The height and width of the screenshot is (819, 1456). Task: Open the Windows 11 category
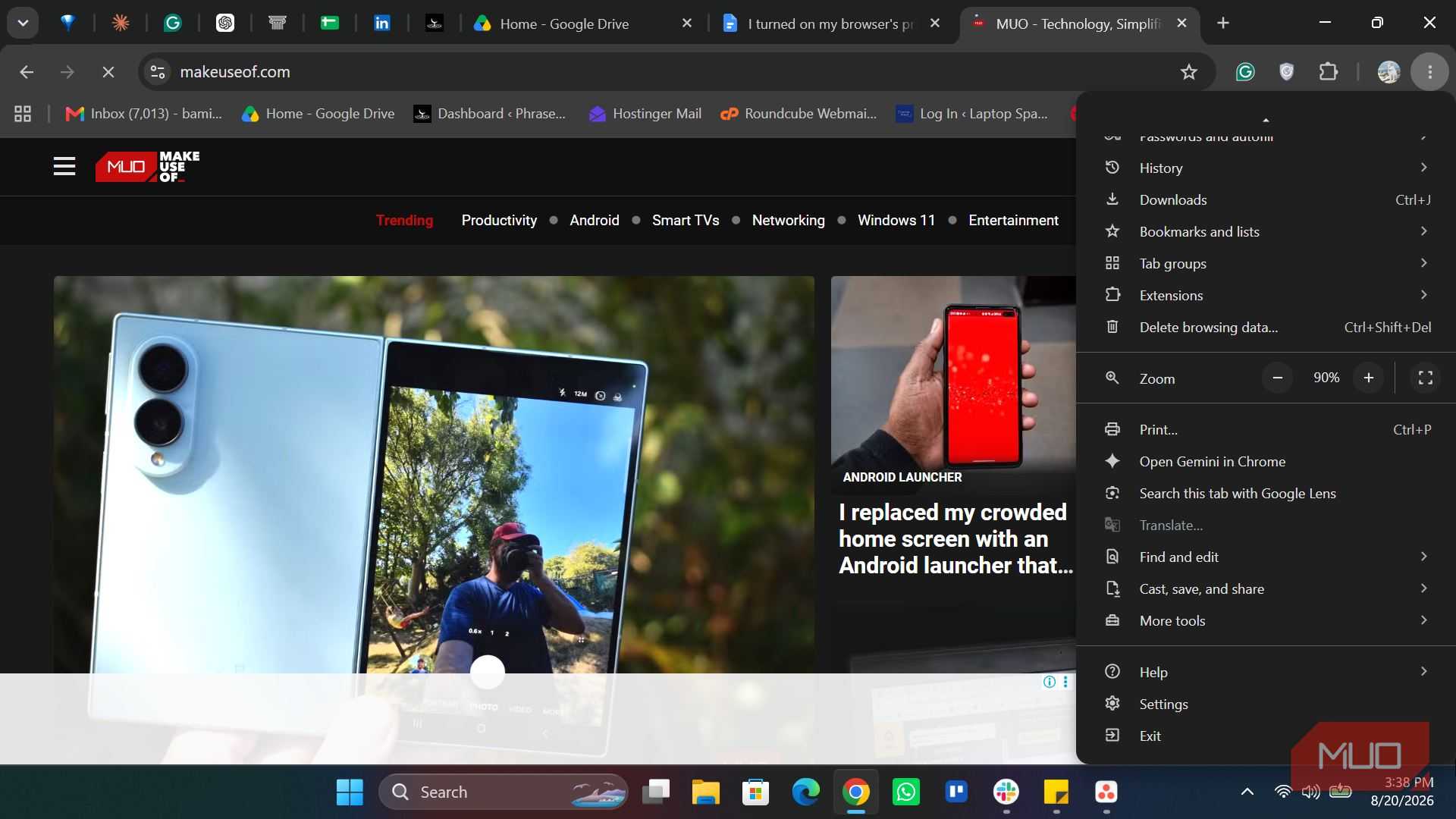coord(896,220)
